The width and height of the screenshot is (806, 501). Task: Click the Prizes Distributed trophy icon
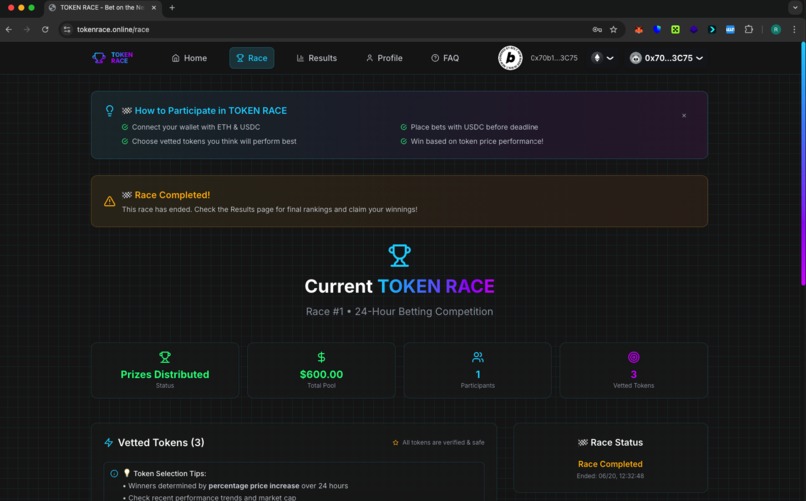click(165, 357)
